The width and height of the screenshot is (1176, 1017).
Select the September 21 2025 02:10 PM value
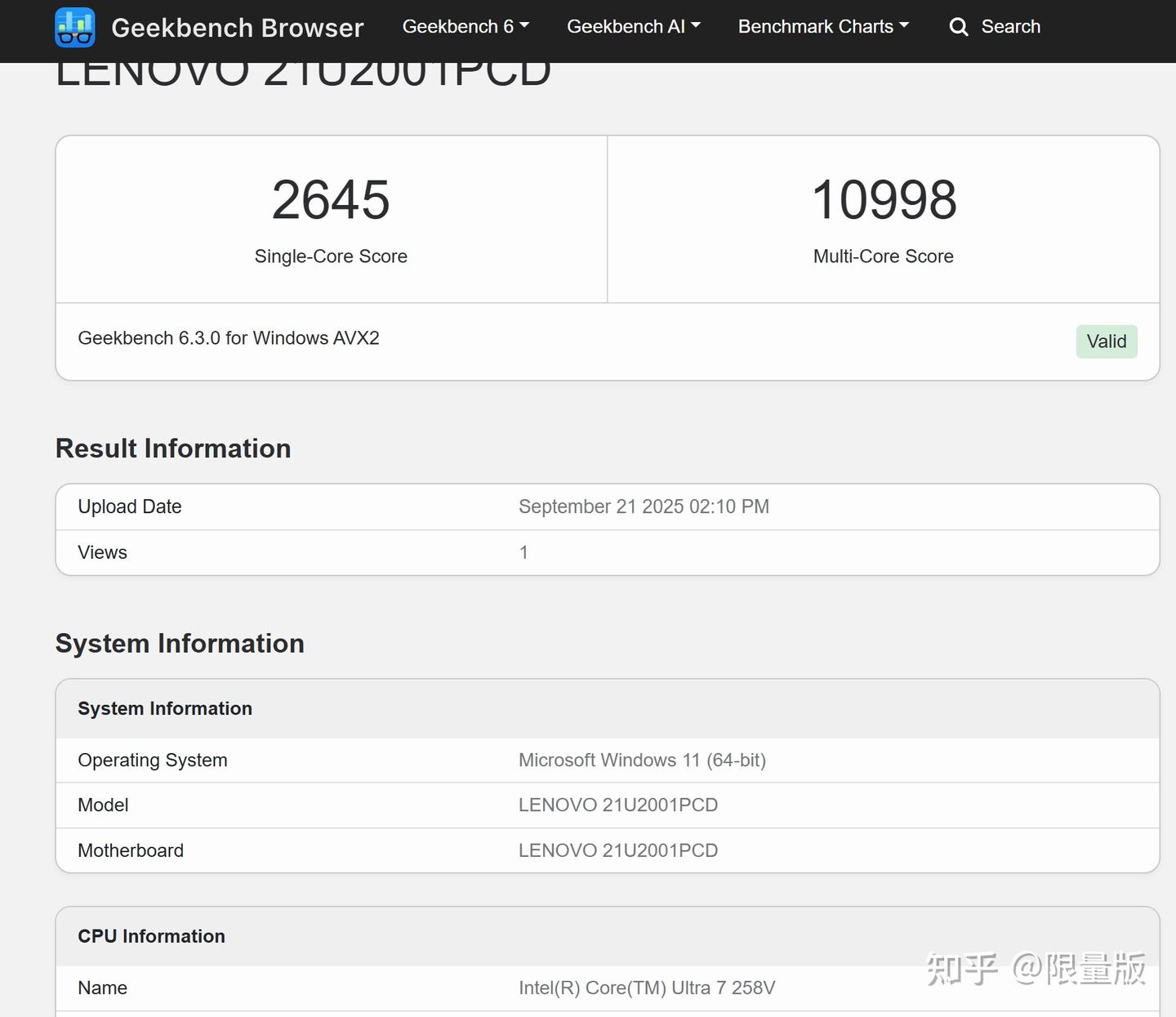pyautogui.click(x=644, y=506)
